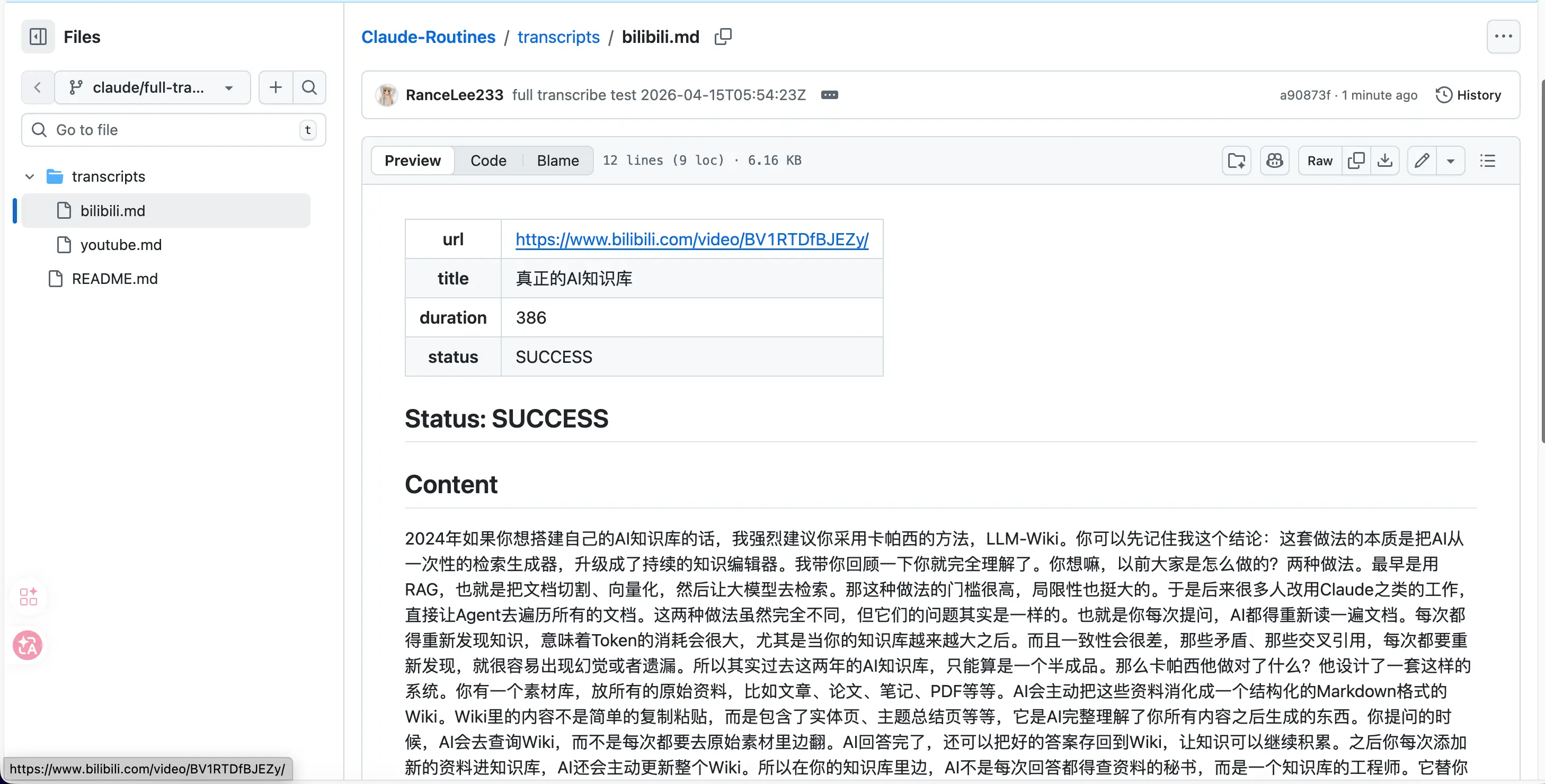Open youtube.md in the file tree
Screen dimensions: 1545x784
tap(121, 245)
